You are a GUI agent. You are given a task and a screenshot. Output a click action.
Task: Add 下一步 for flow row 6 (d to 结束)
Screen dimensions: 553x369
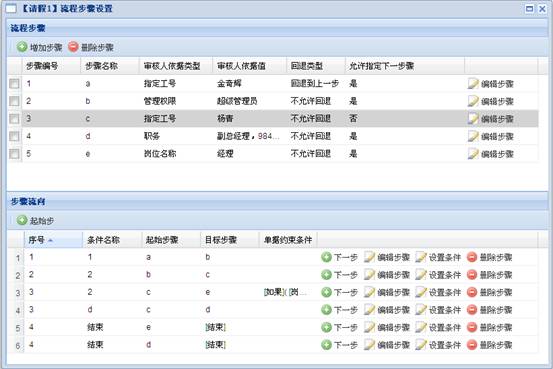(339, 345)
